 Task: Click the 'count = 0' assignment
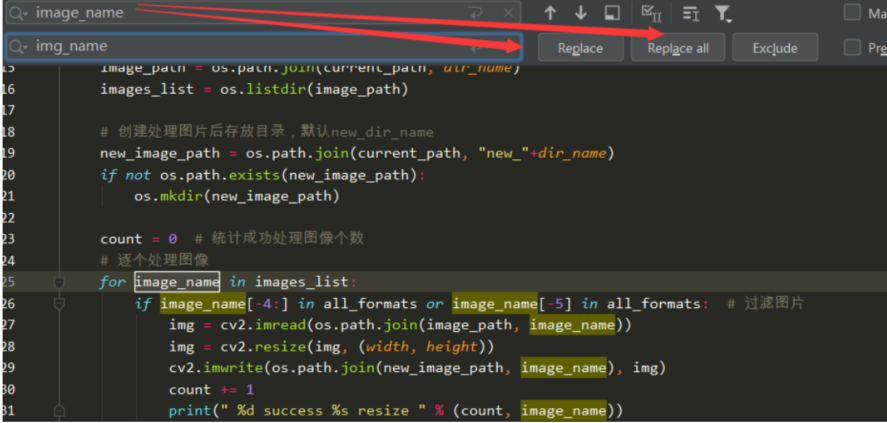(x=139, y=239)
